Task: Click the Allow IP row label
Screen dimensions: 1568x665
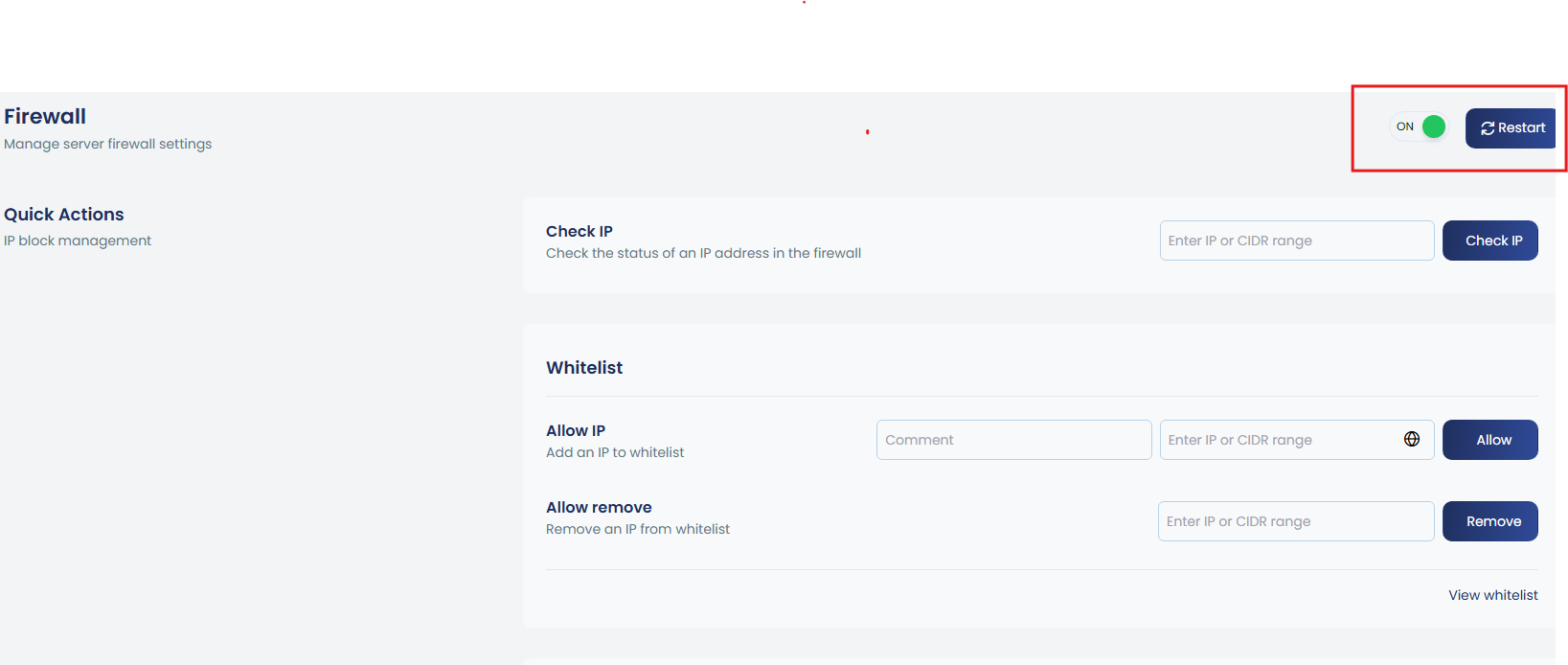Action: (x=576, y=431)
